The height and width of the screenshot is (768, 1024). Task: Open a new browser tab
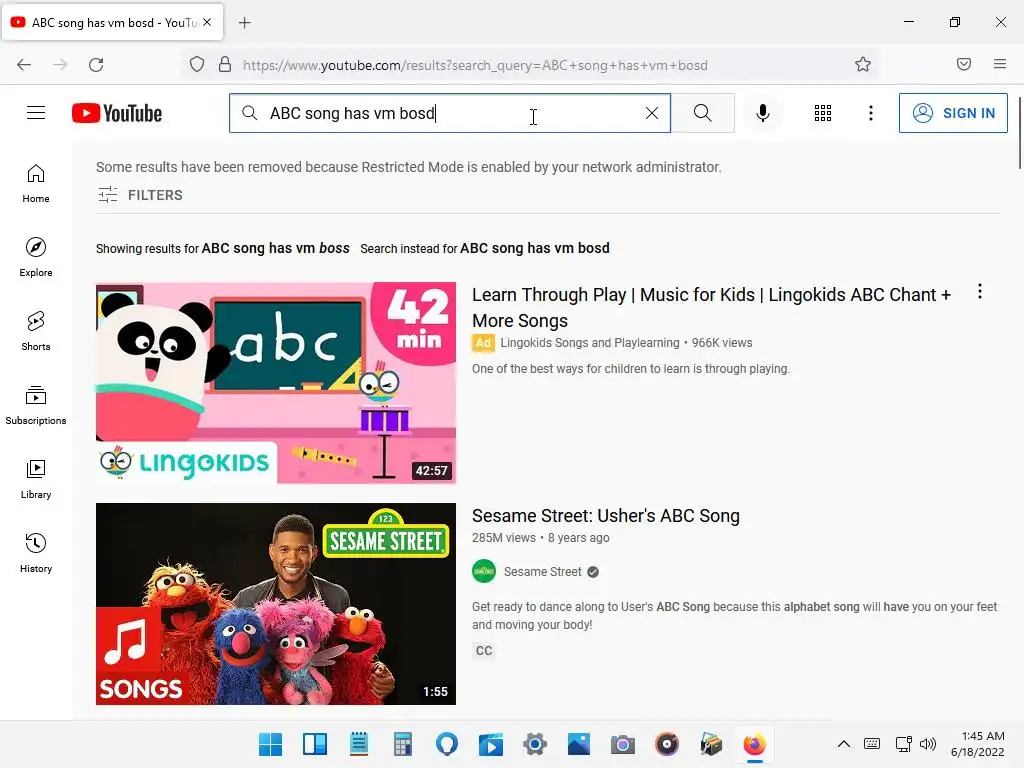[x=244, y=23]
